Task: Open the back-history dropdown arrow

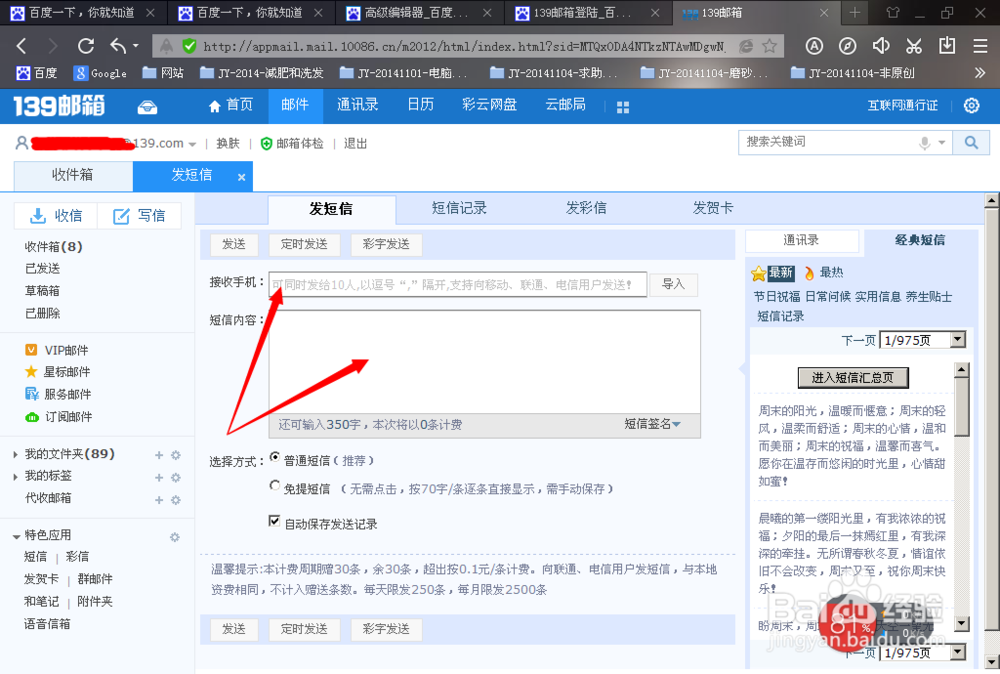Action: pyautogui.click(x=135, y=46)
